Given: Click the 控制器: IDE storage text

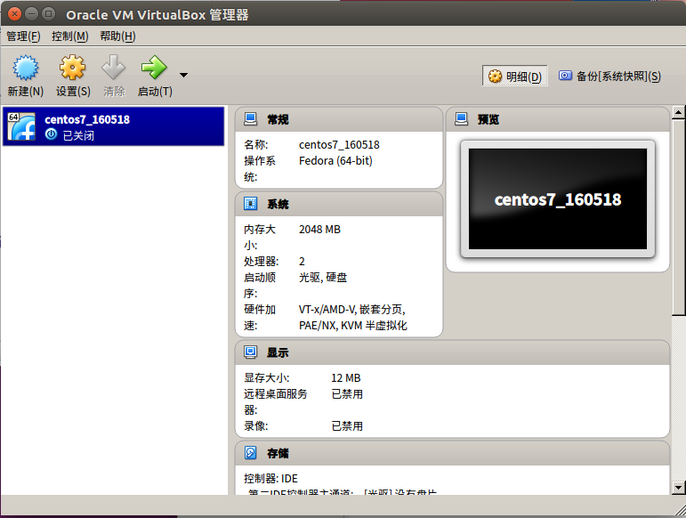Looking at the screenshot, I should click(271, 479).
